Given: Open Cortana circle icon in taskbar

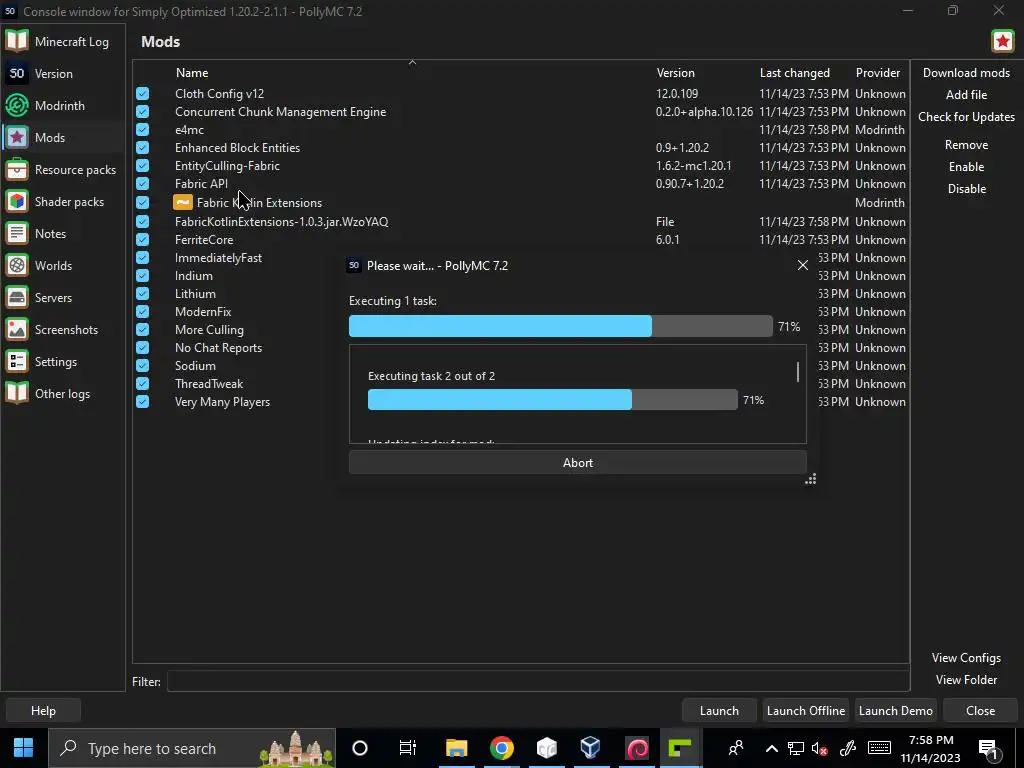Looking at the screenshot, I should pyautogui.click(x=360, y=748).
